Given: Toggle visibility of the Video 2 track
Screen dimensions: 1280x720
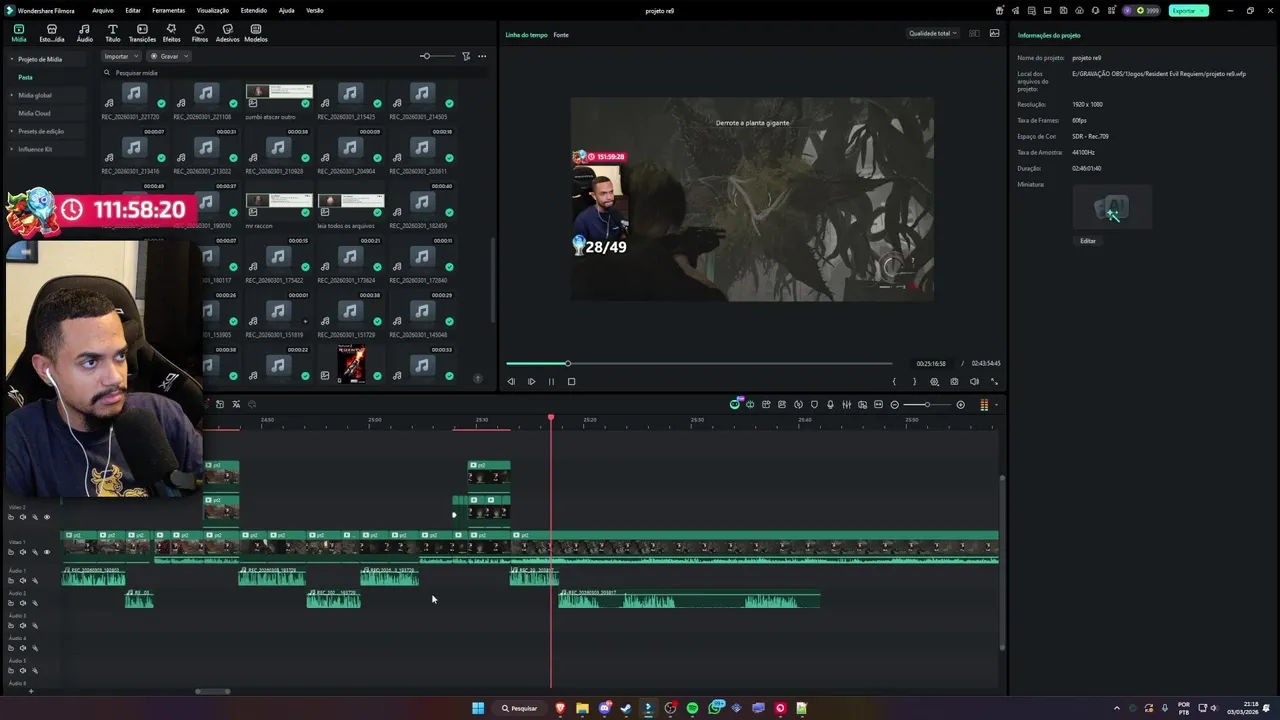Looking at the screenshot, I should coord(46,517).
